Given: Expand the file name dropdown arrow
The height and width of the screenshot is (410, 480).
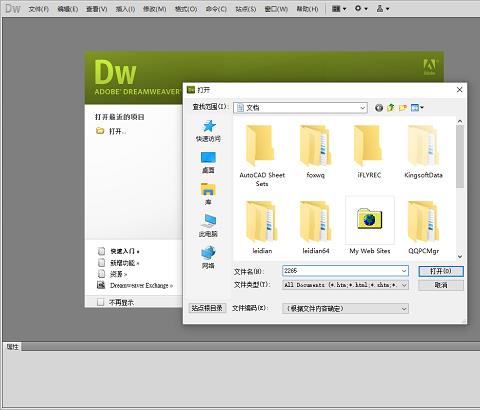Looking at the screenshot, I should click(x=404, y=271).
